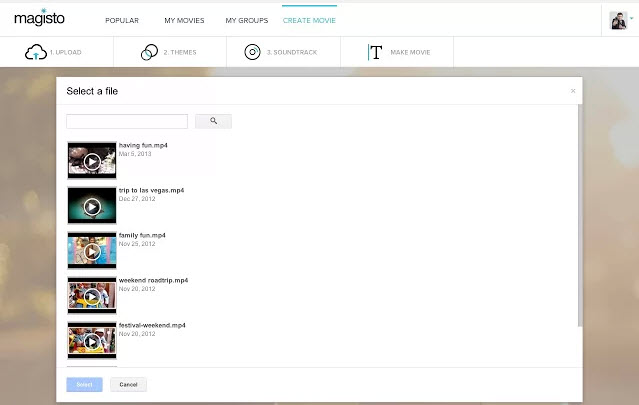Open the Popular tab

pos(122,20)
